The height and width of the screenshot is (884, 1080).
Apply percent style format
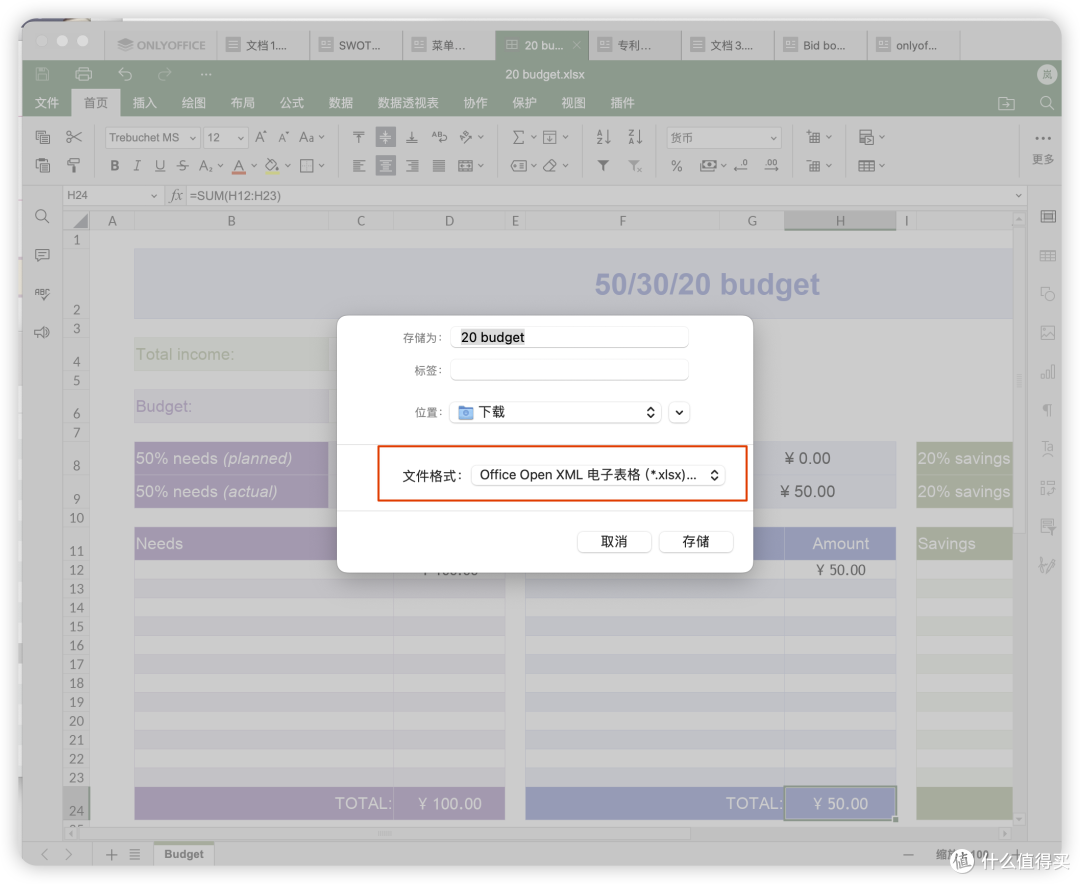(676, 166)
